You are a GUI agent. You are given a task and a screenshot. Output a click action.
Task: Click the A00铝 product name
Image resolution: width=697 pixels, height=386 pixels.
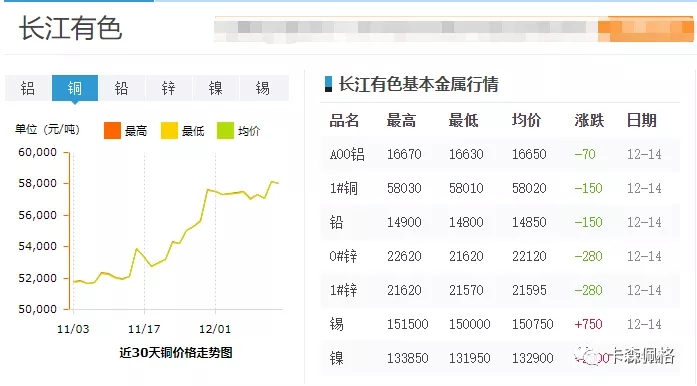347,154
